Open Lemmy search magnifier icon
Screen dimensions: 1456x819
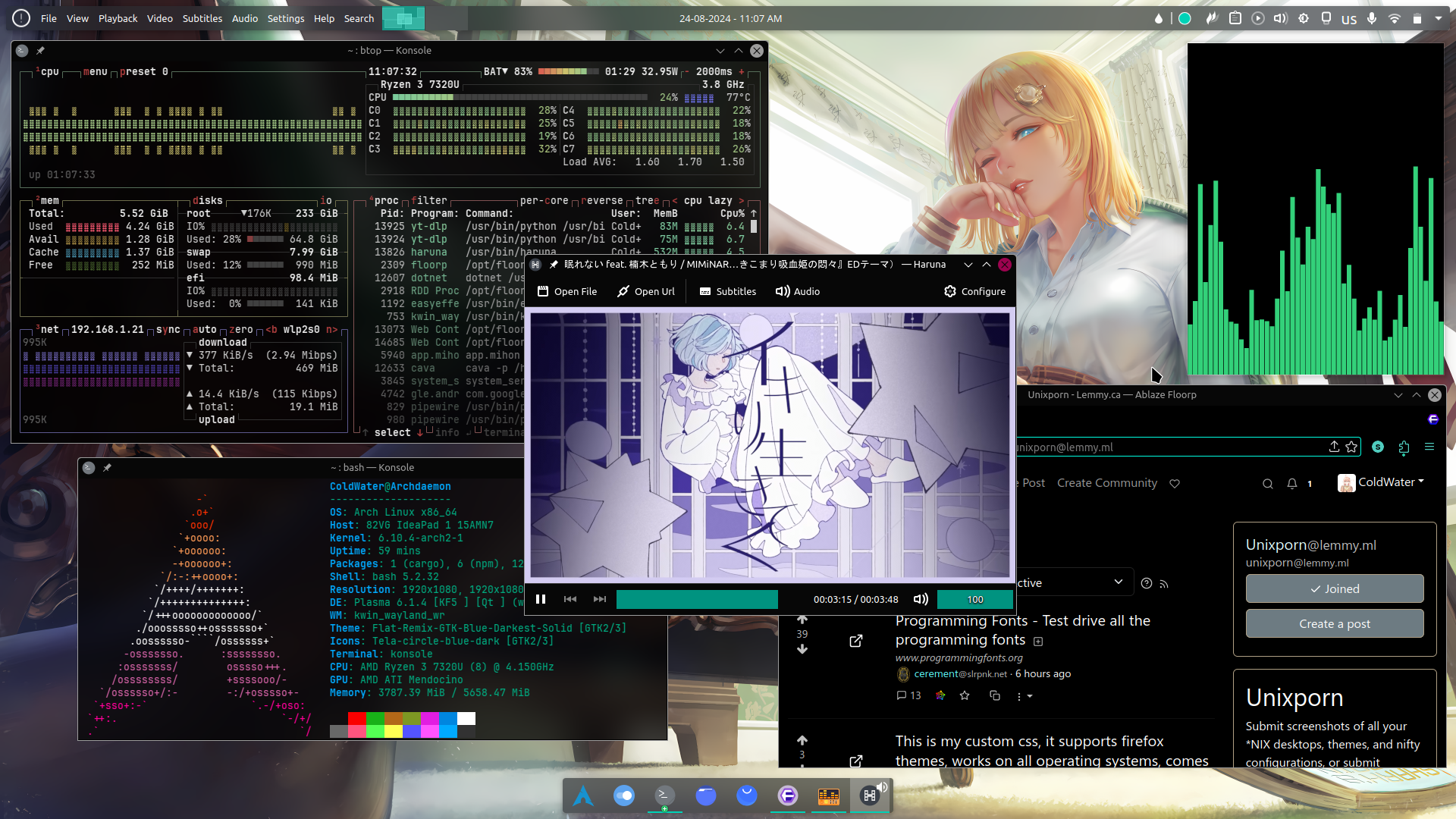coord(1268,483)
